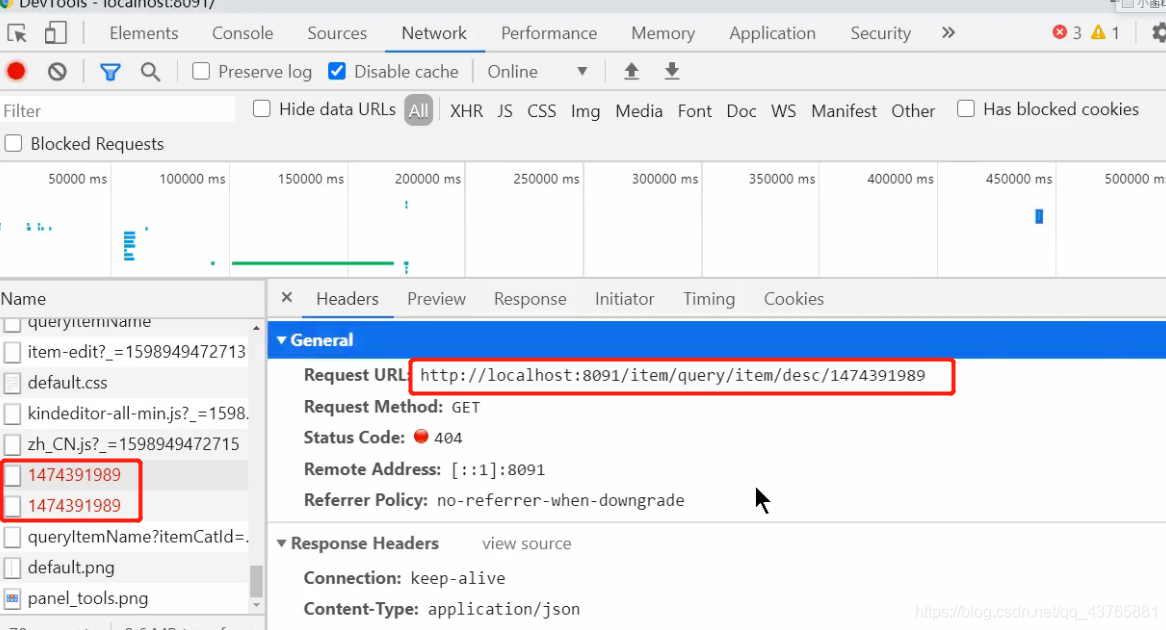Export HAR file download arrow
1166x630 pixels.
(671, 71)
